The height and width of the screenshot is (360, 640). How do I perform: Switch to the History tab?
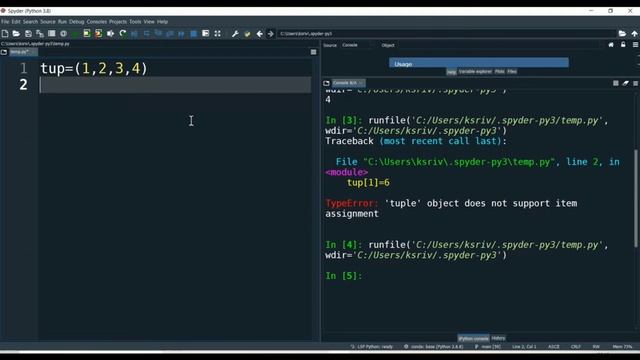click(498, 338)
